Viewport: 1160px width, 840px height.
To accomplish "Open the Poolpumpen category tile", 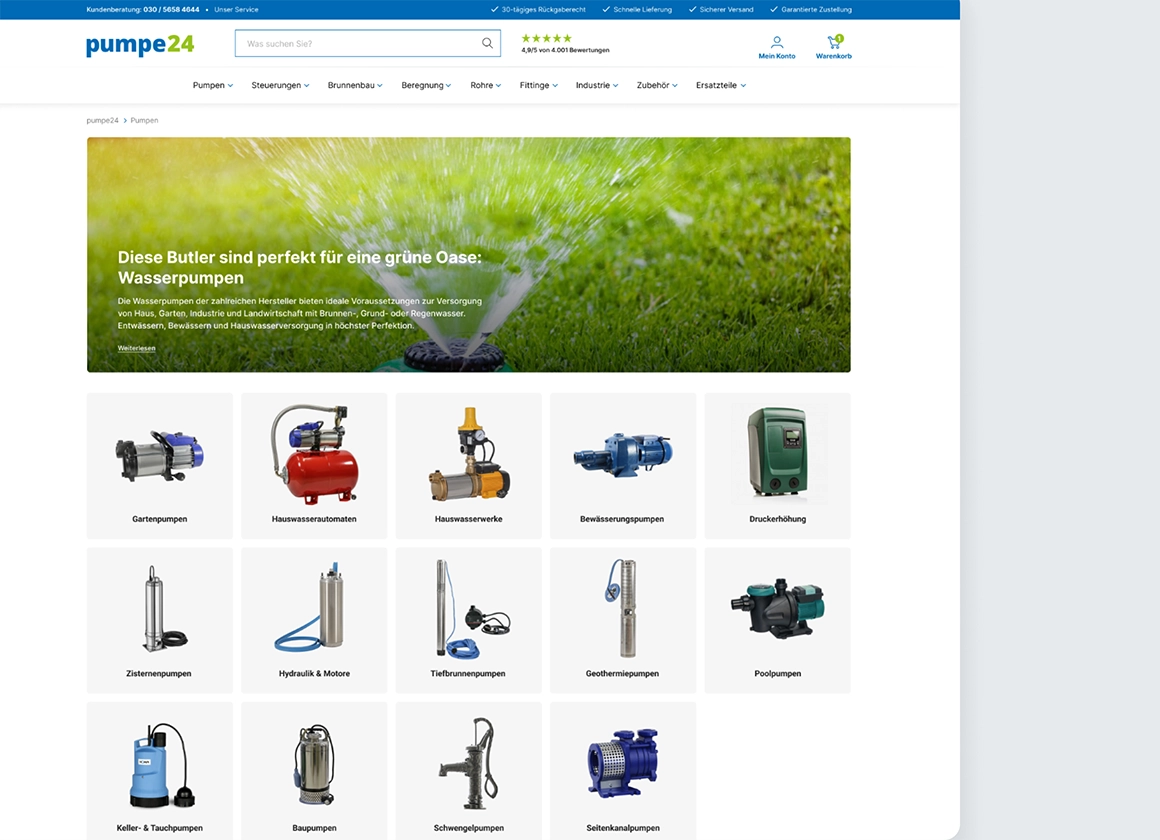I will click(x=777, y=620).
